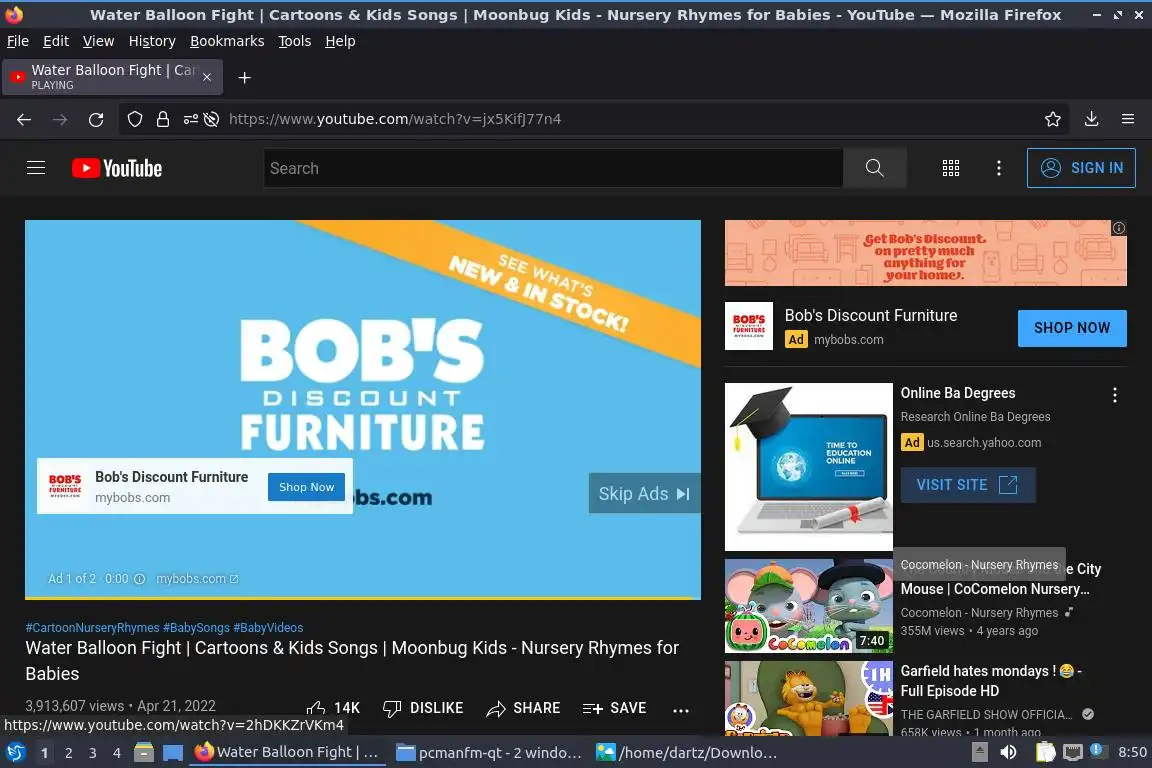Open options for Online Ba Degrees ad
This screenshot has height=768, width=1152.
tap(1115, 395)
